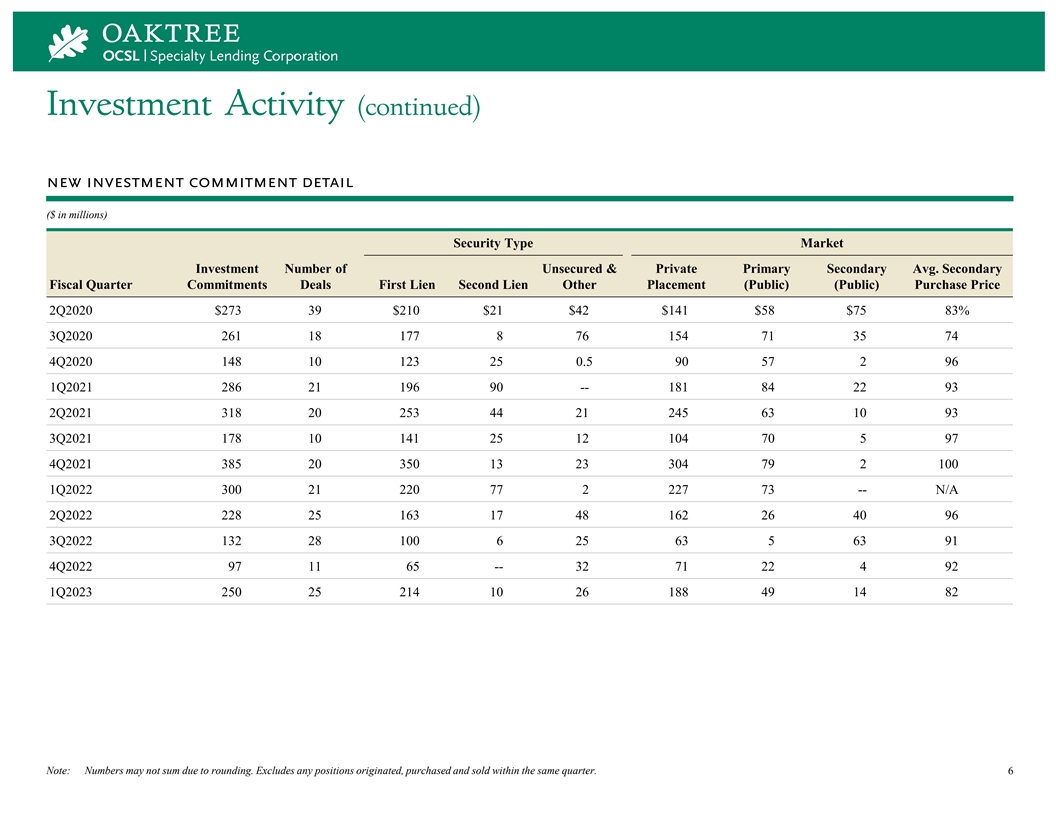Click the Investment Commitments column header
This screenshot has height=816, width=1056.
(x=227, y=277)
